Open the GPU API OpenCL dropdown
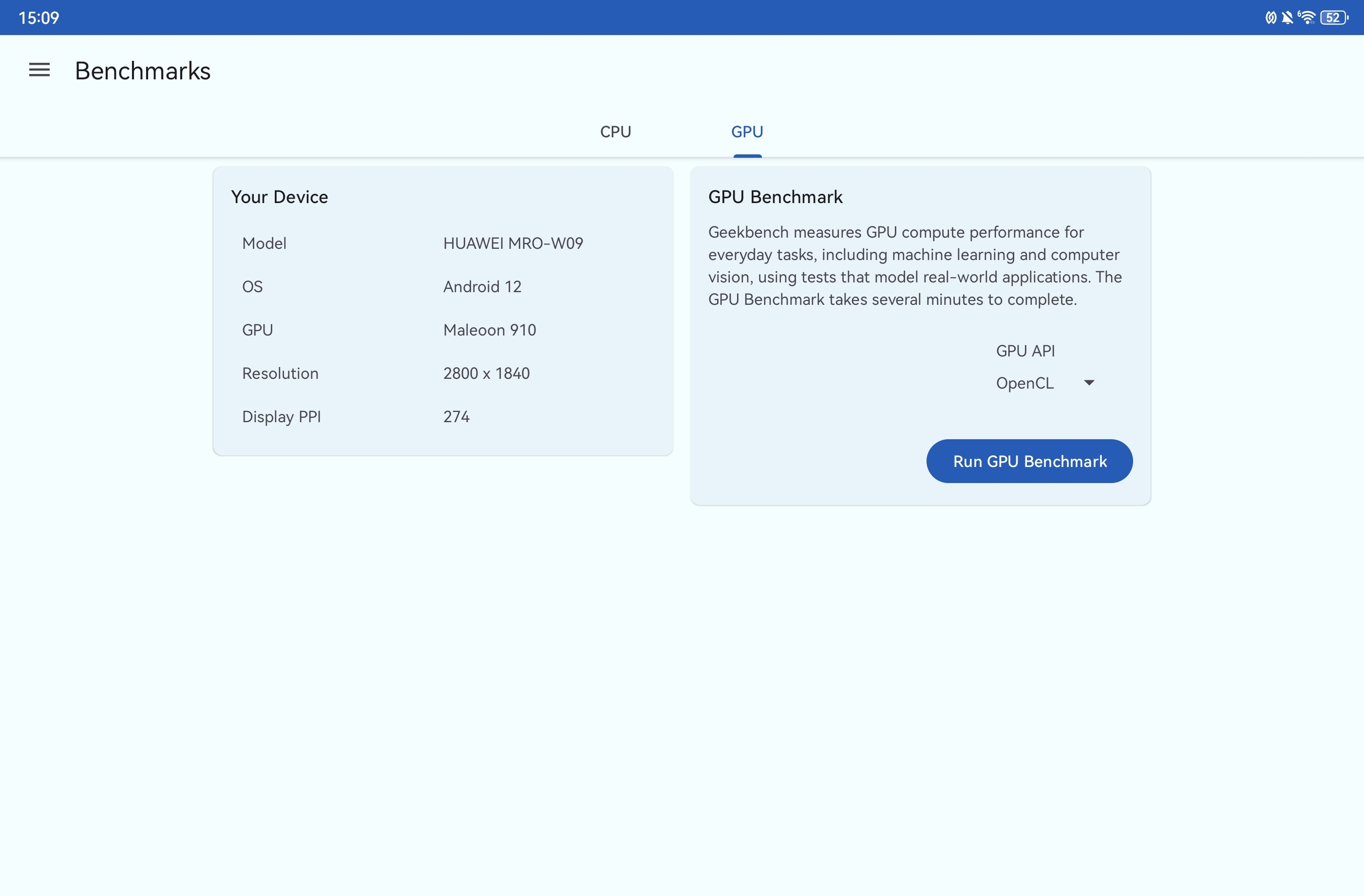 [x=1045, y=383]
